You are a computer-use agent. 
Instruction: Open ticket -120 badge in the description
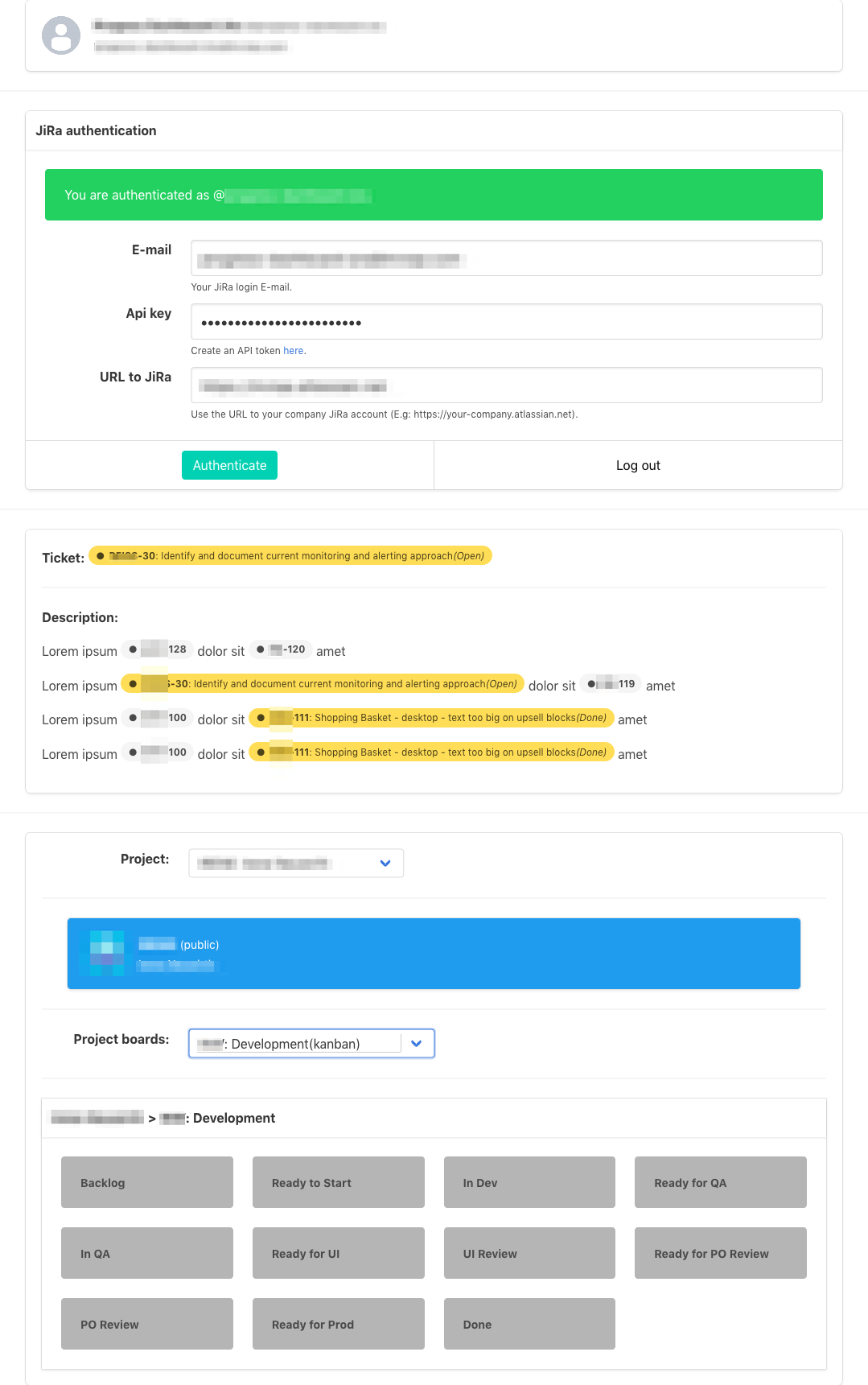(281, 649)
